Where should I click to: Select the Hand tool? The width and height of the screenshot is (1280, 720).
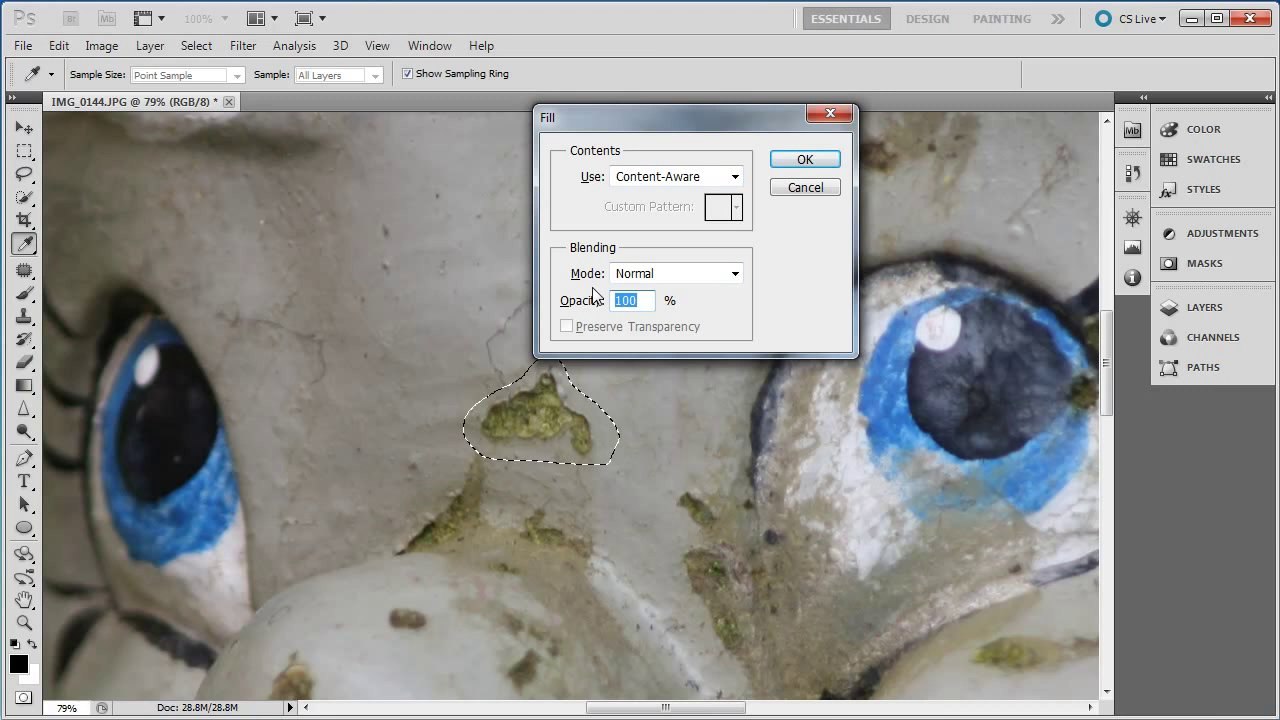[24, 600]
